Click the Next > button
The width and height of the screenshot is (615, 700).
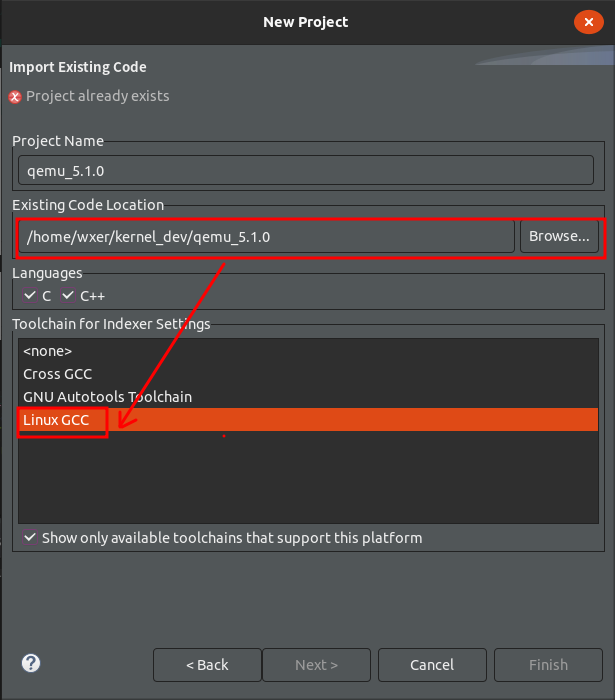pos(316,665)
